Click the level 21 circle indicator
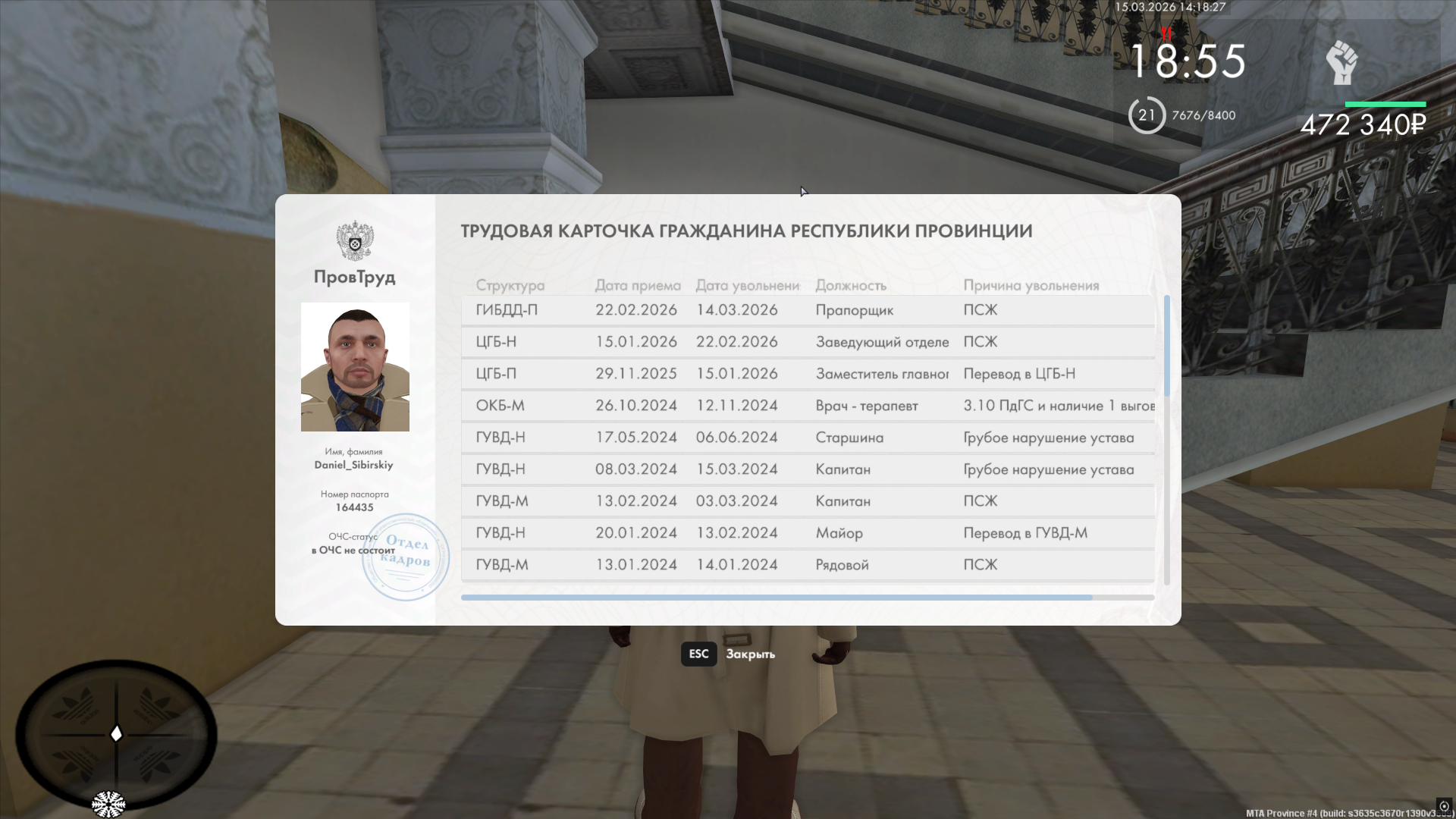1456x819 pixels. (x=1146, y=115)
